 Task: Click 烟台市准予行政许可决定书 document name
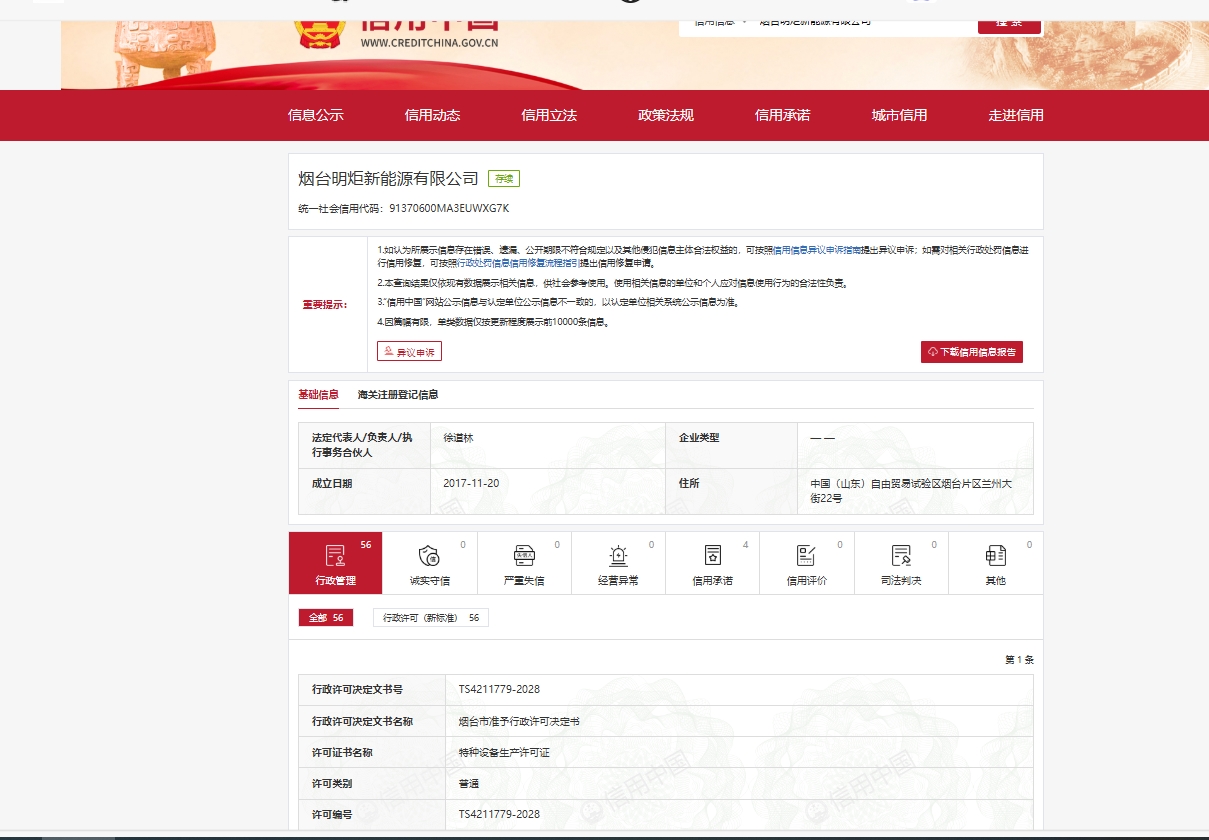point(519,721)
